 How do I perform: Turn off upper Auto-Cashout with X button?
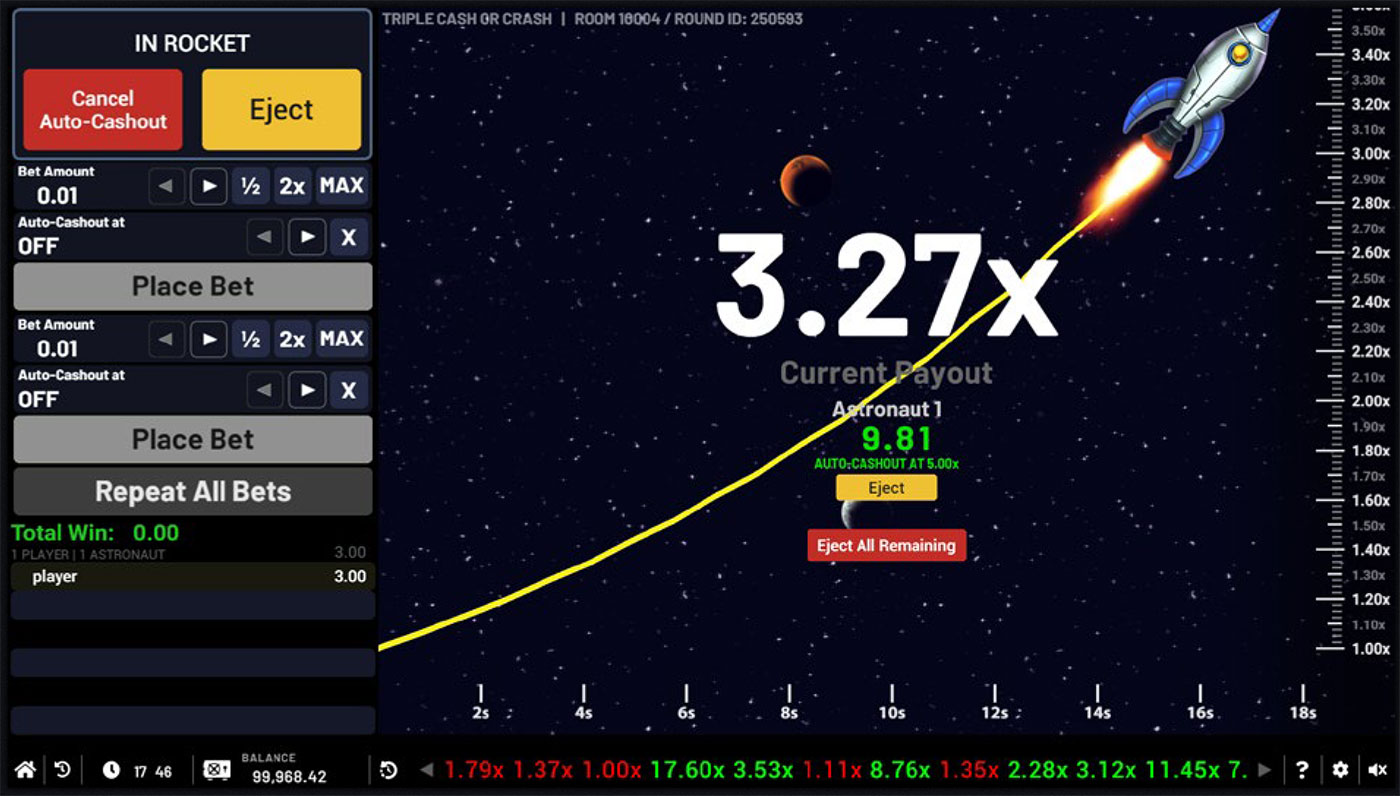(348, 237)
